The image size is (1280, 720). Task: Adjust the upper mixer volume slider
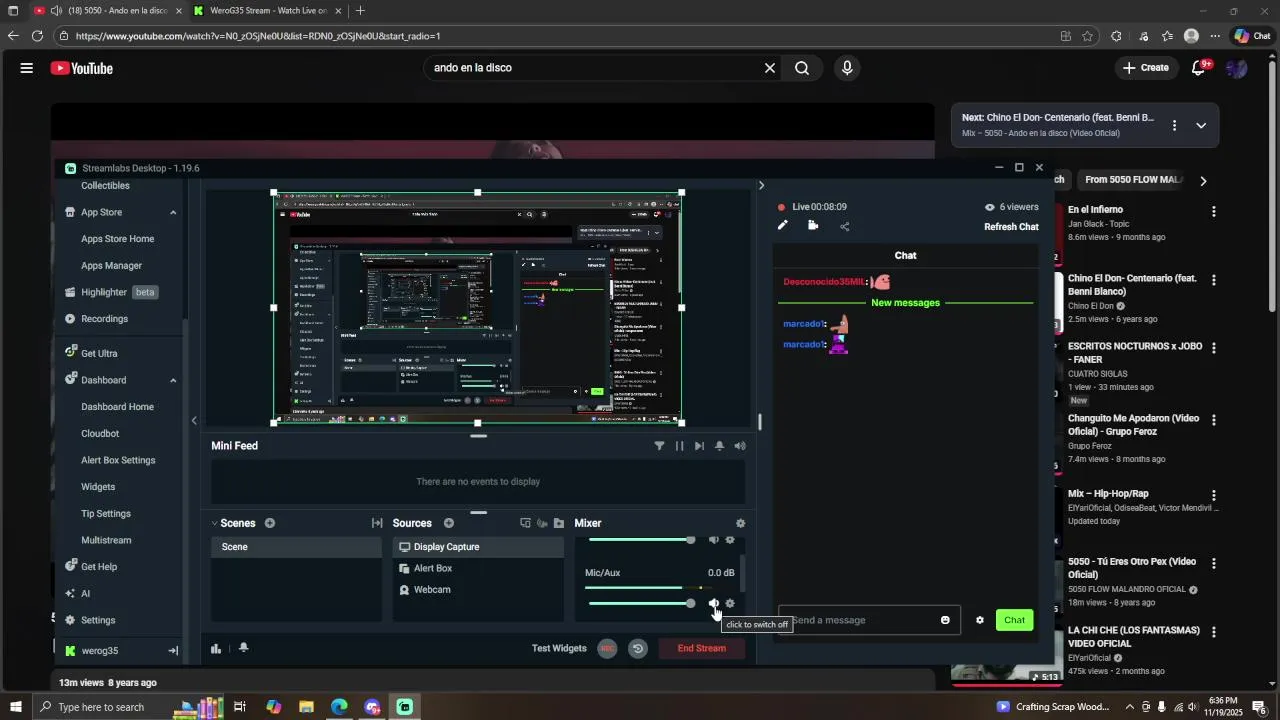(641, 540)
